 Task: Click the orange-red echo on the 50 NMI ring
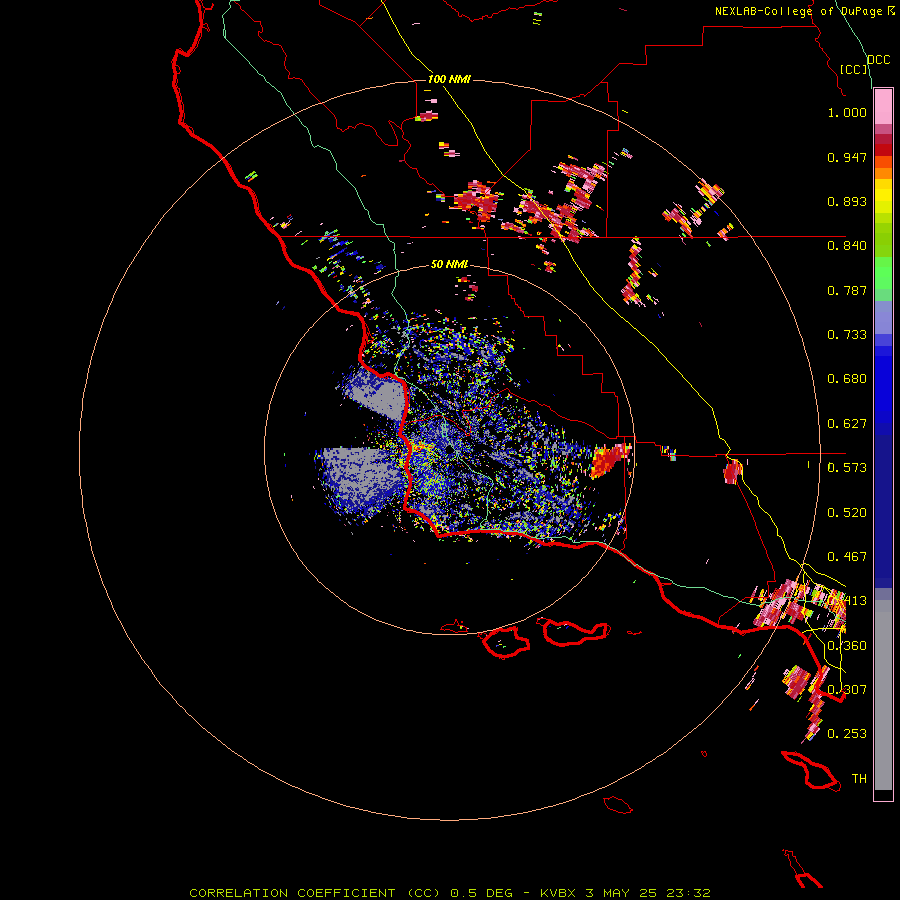(x=609, y=460)
